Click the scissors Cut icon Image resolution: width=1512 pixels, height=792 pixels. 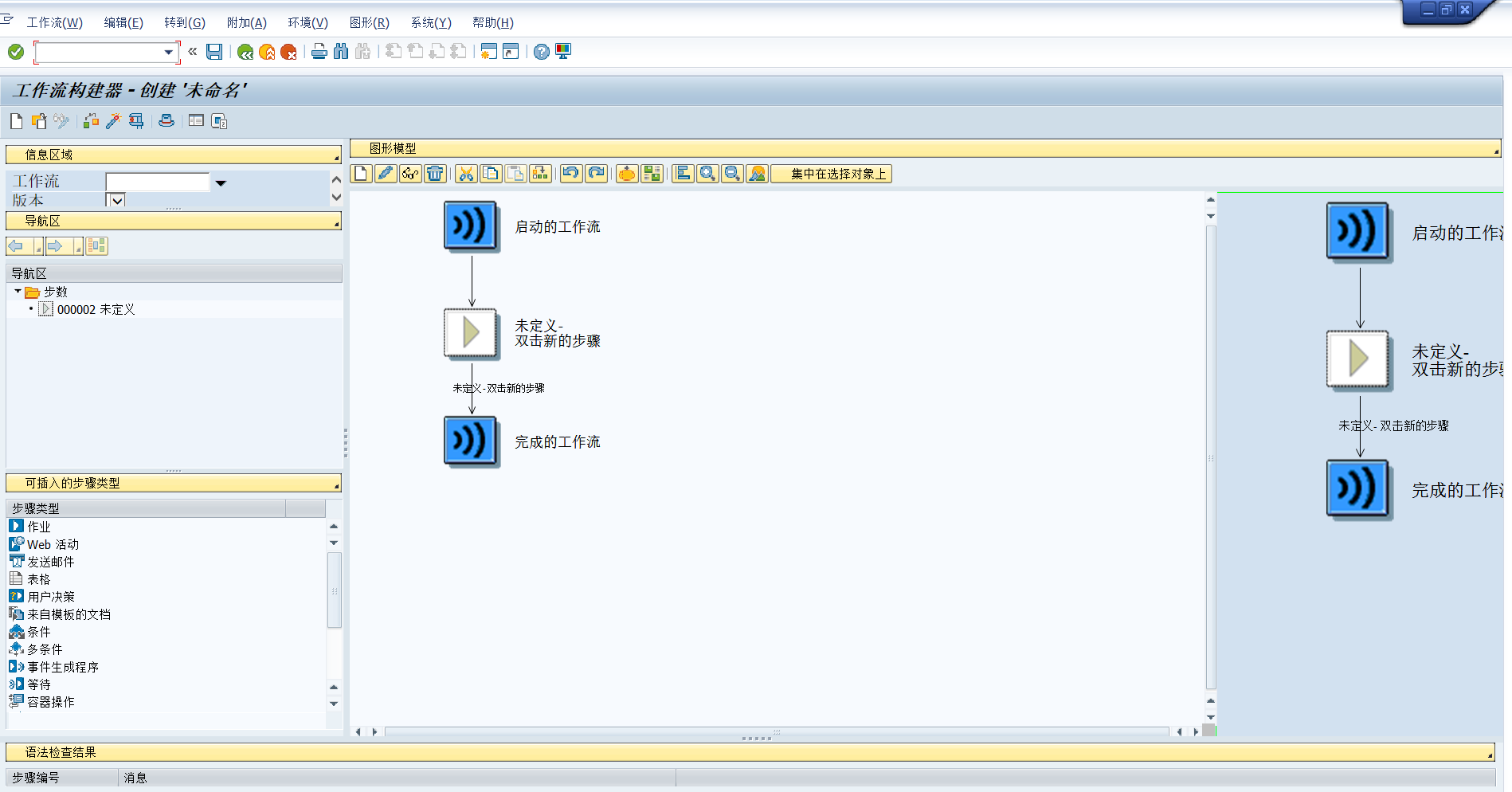(x=467, y=174)
